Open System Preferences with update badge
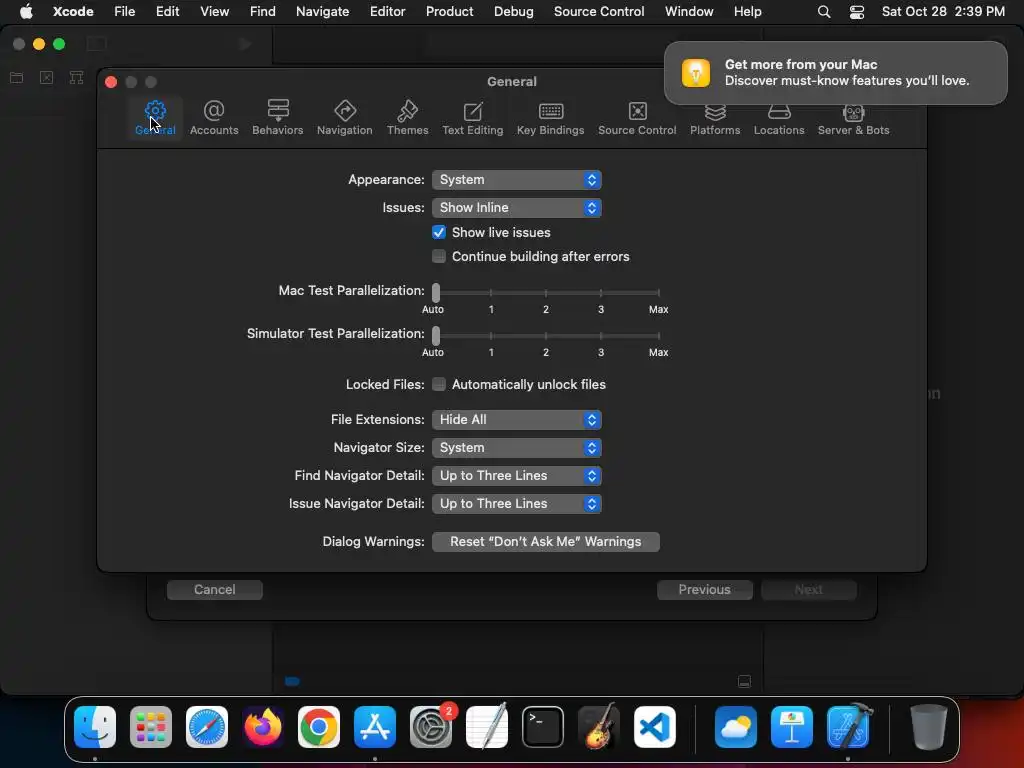 point(431,727)
